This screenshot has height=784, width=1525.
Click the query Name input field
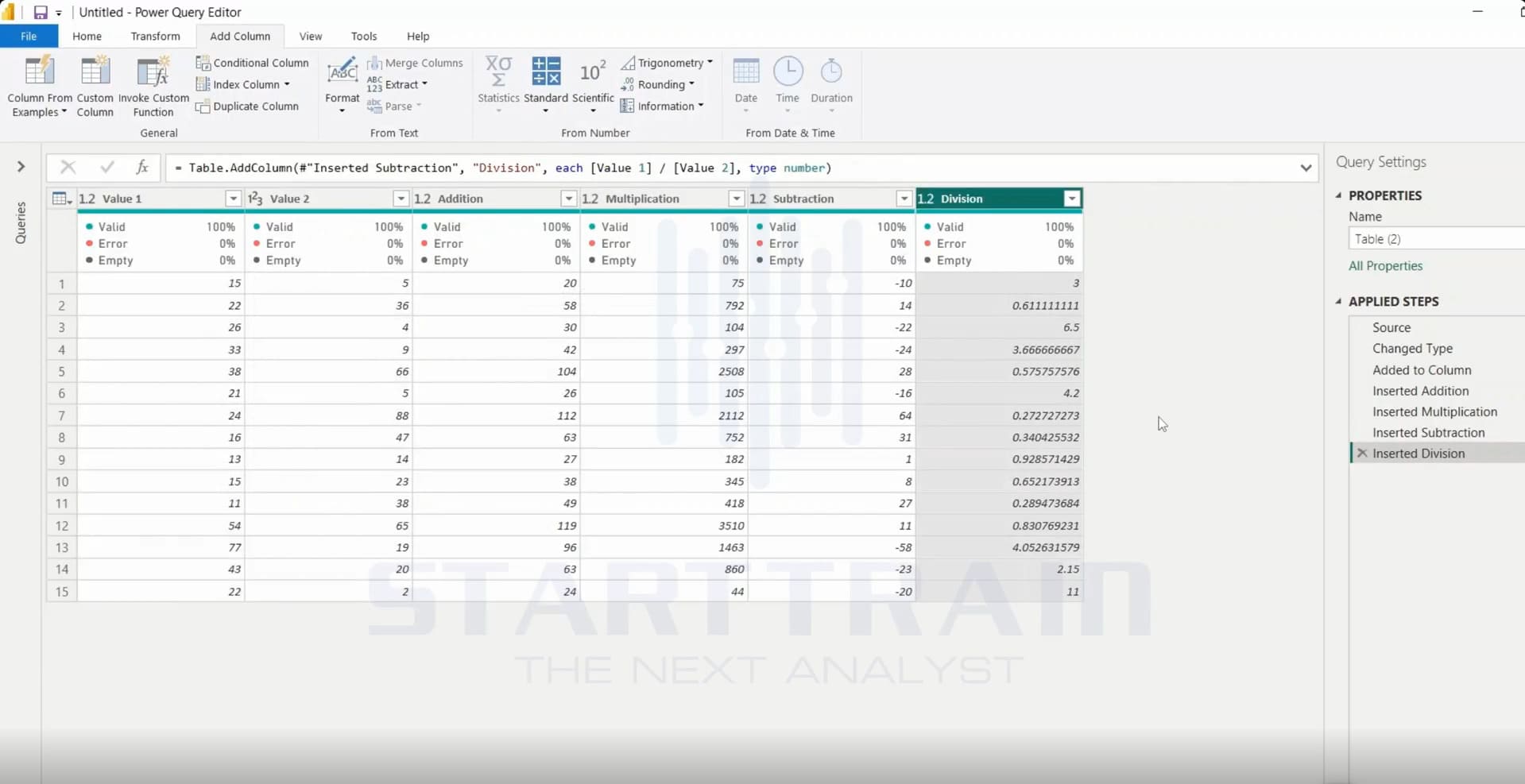pos(1436,239)
